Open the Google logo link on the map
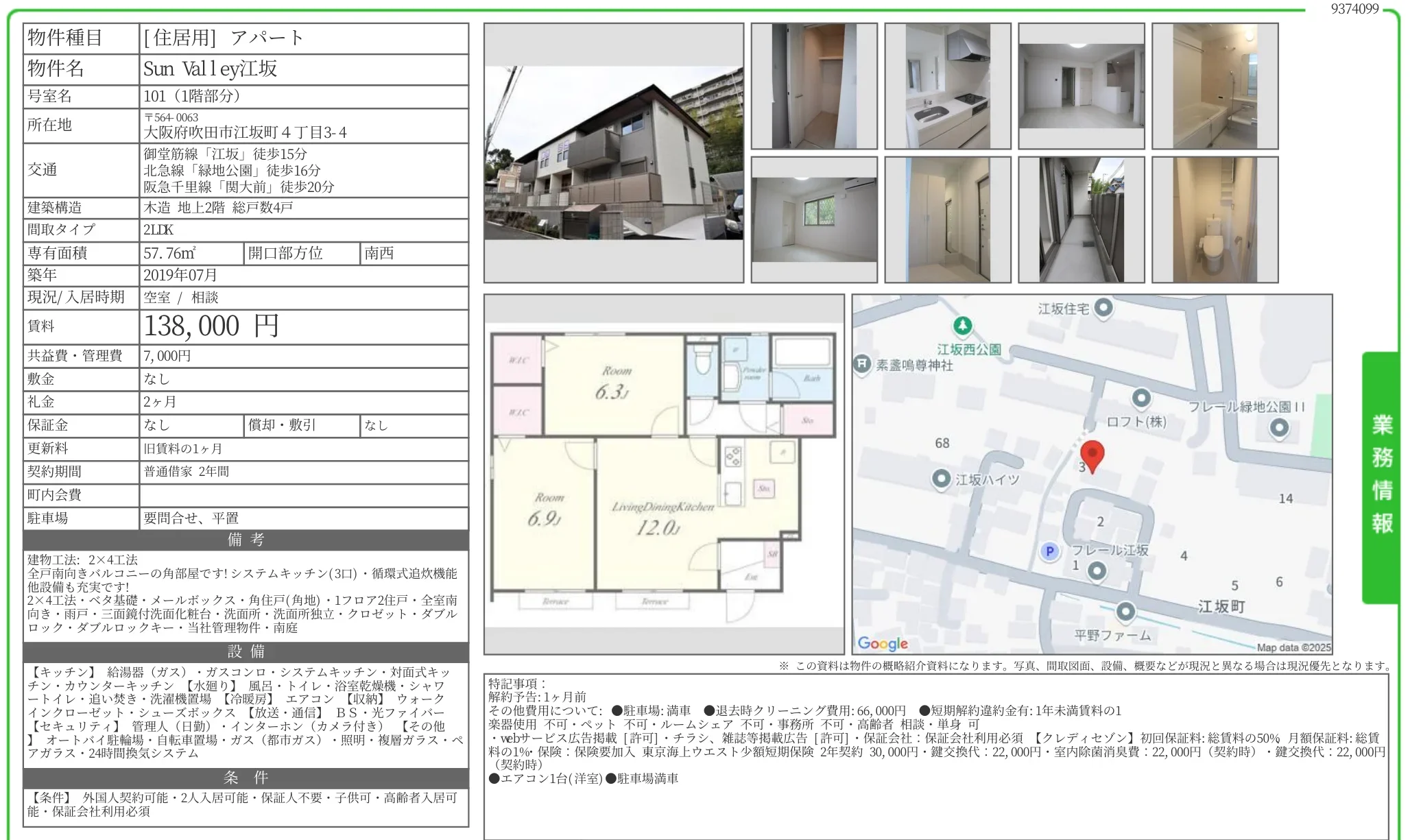This screenshot has width=1410, height=840. 884,643
